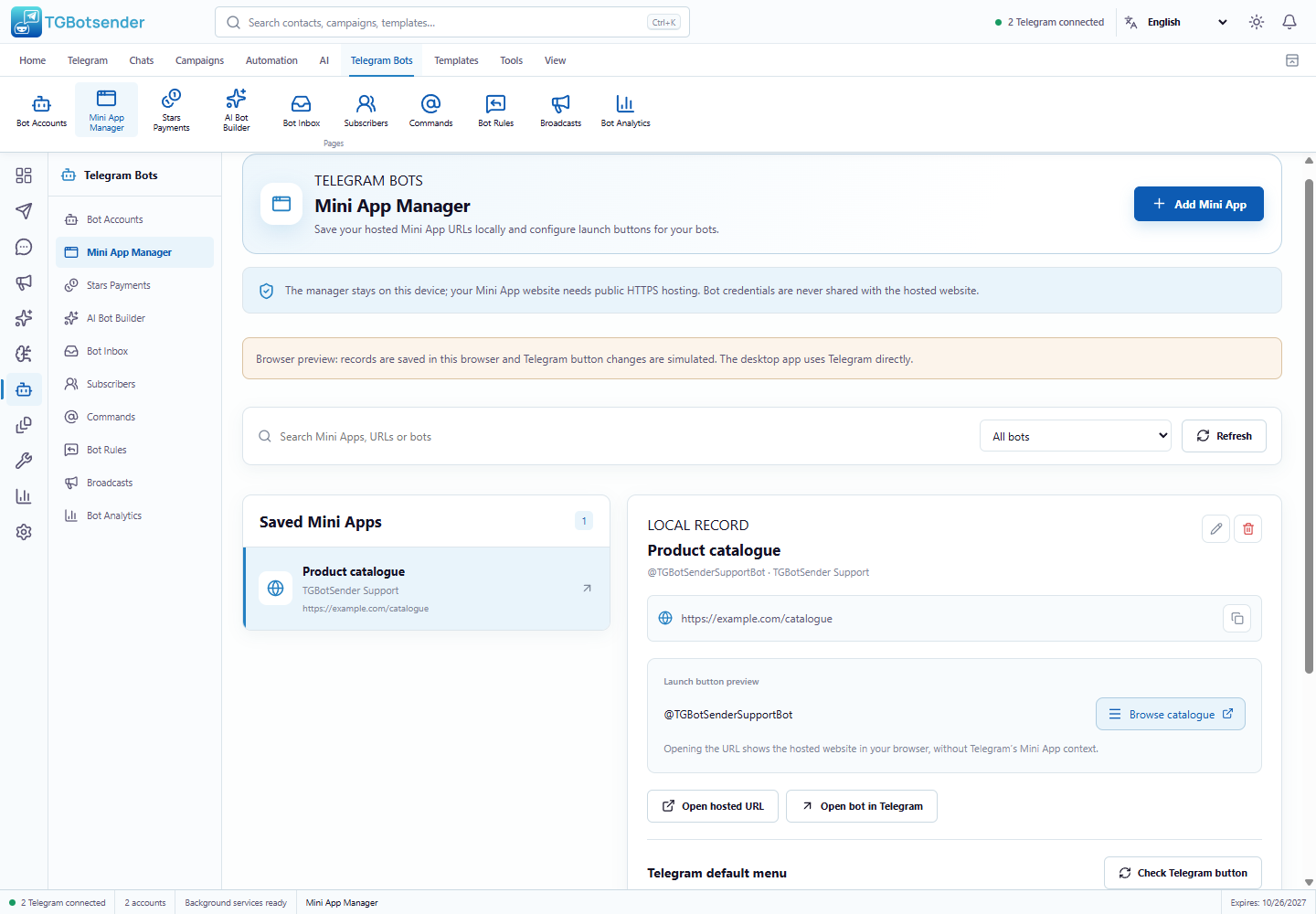This screenshot has height=914, width=1316.
Task: Open bar chart icon in left rail
Action: [24, 496]
